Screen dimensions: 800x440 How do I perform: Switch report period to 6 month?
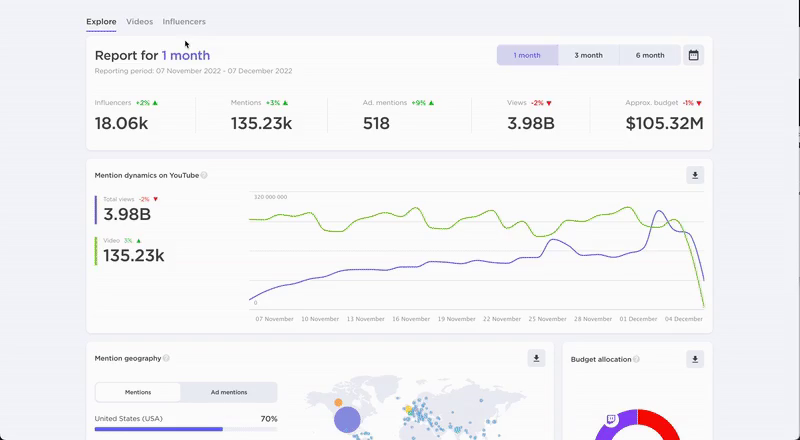point(650,55)
